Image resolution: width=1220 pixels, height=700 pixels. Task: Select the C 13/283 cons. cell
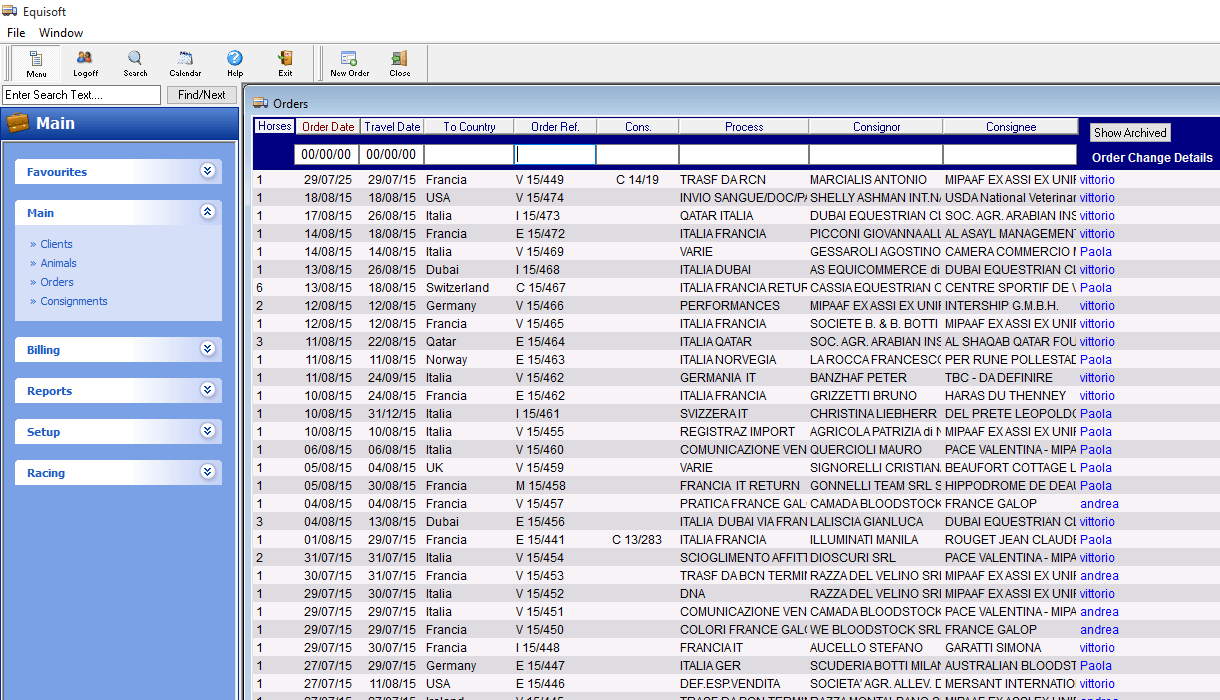point(637,540)
